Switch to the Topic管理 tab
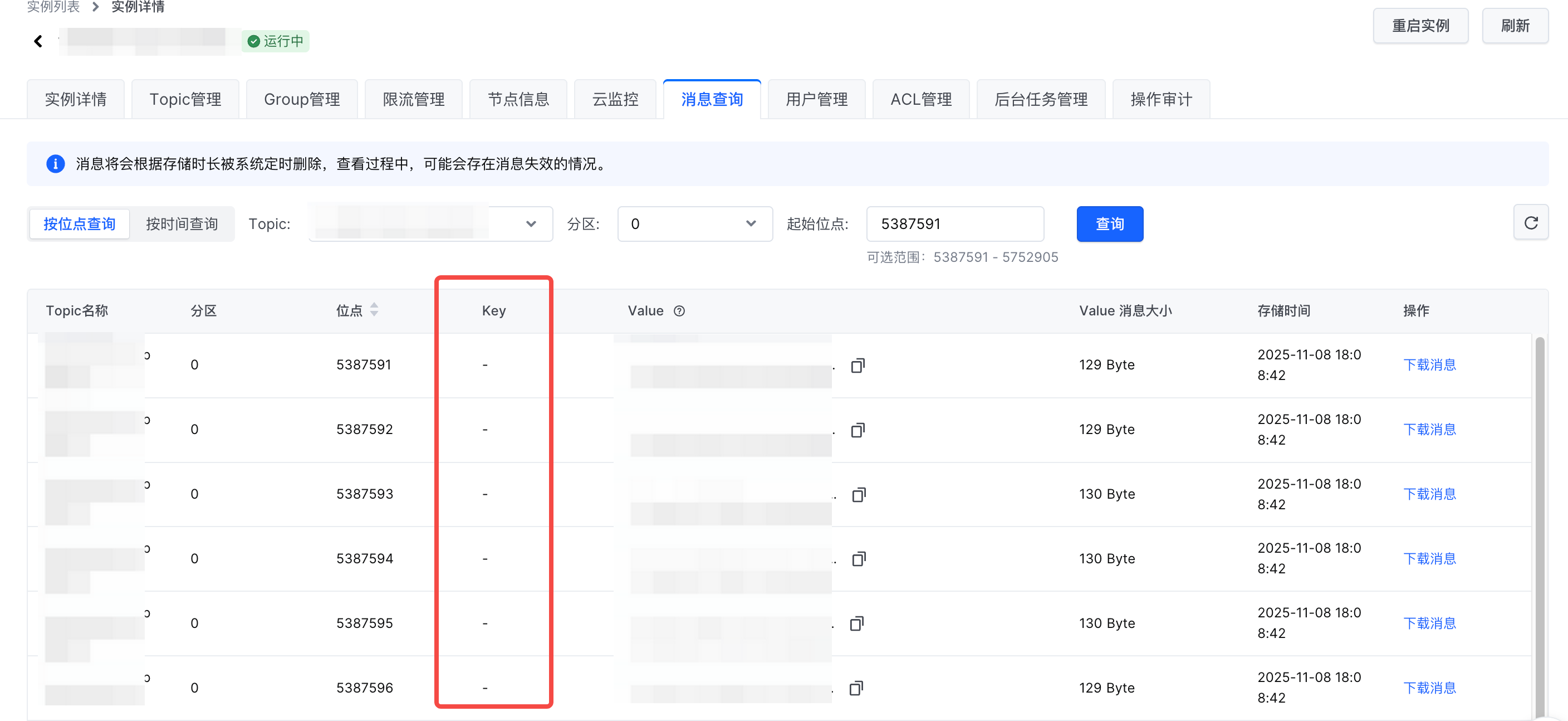The height and width of the screenshot is (721, 1568). [185, 99]
